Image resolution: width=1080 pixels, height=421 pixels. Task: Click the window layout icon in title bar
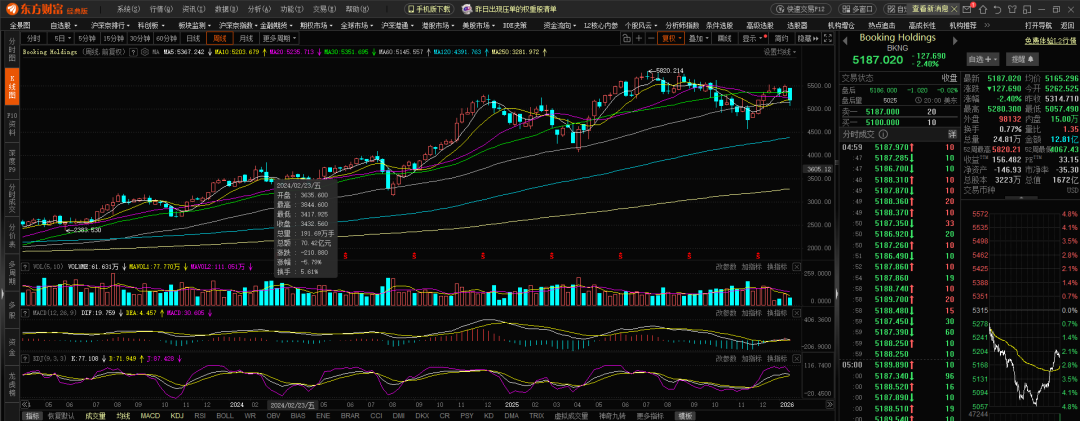(1026, 9)
